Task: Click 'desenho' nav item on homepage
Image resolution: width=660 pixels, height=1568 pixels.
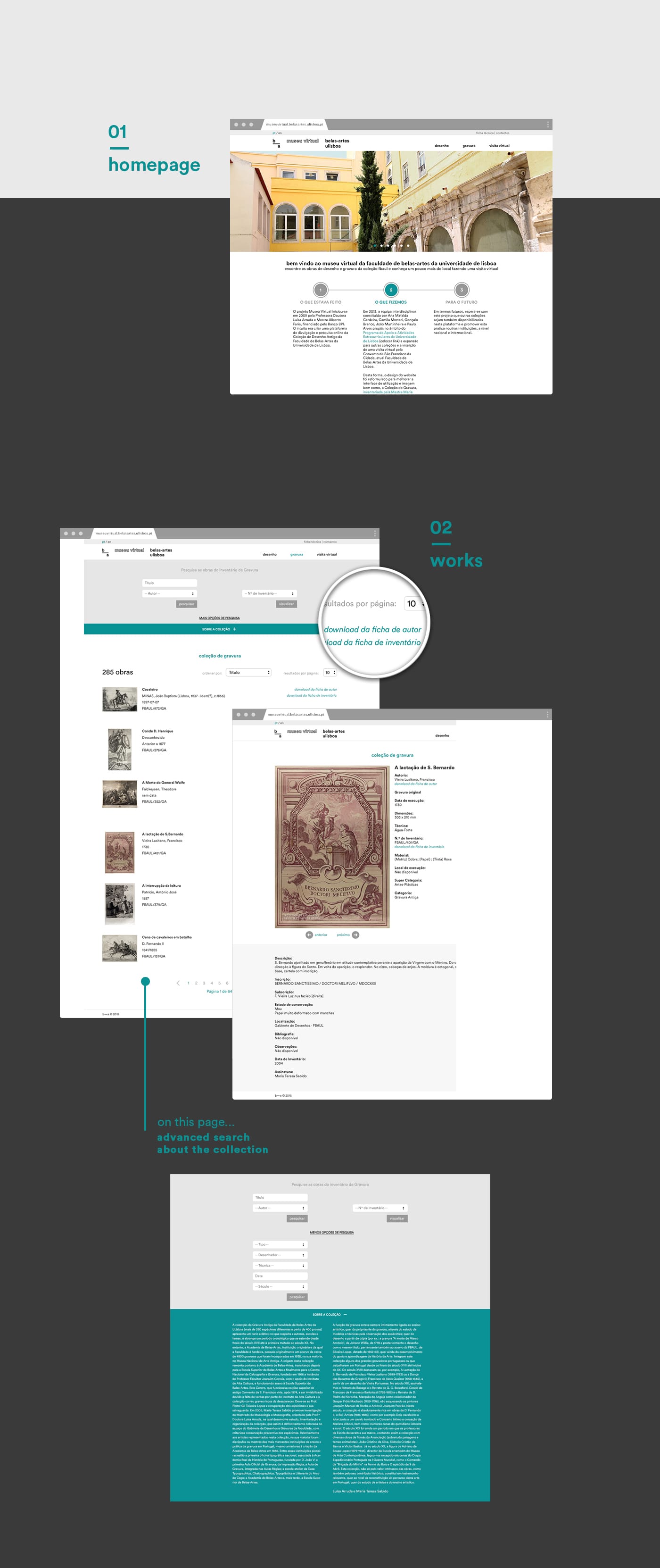Action: tap(442, 145)
